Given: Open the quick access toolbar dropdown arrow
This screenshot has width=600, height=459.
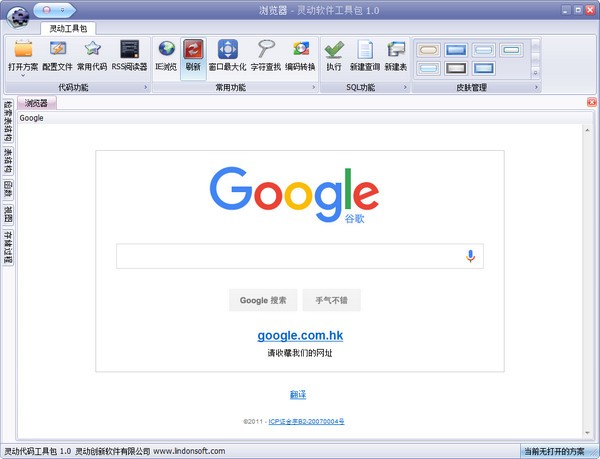Looking at the screenshot, I should click(x=62, y=10).
